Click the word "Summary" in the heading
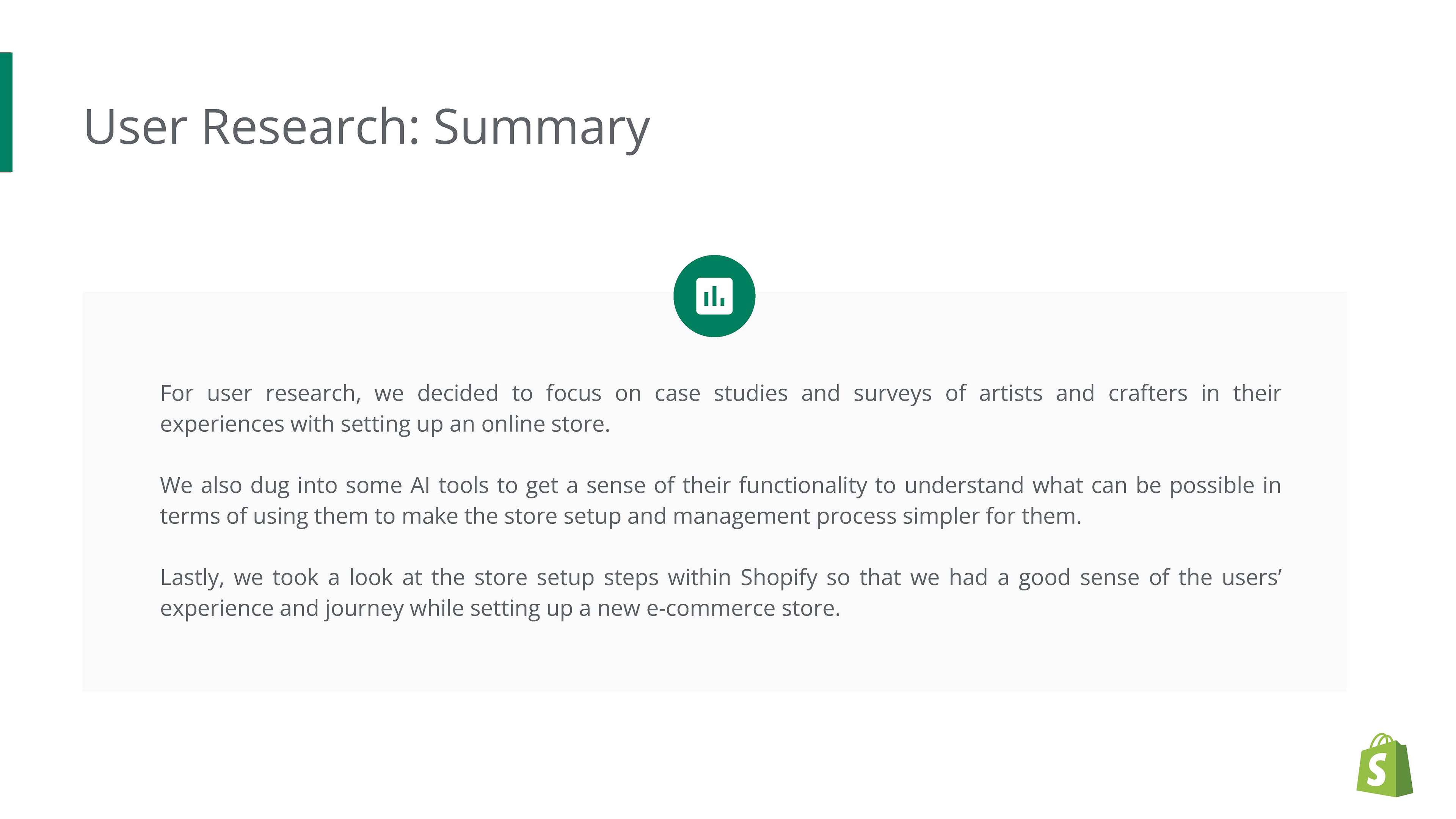Viewport: 1456px width, 819px height. coord(541,128)
